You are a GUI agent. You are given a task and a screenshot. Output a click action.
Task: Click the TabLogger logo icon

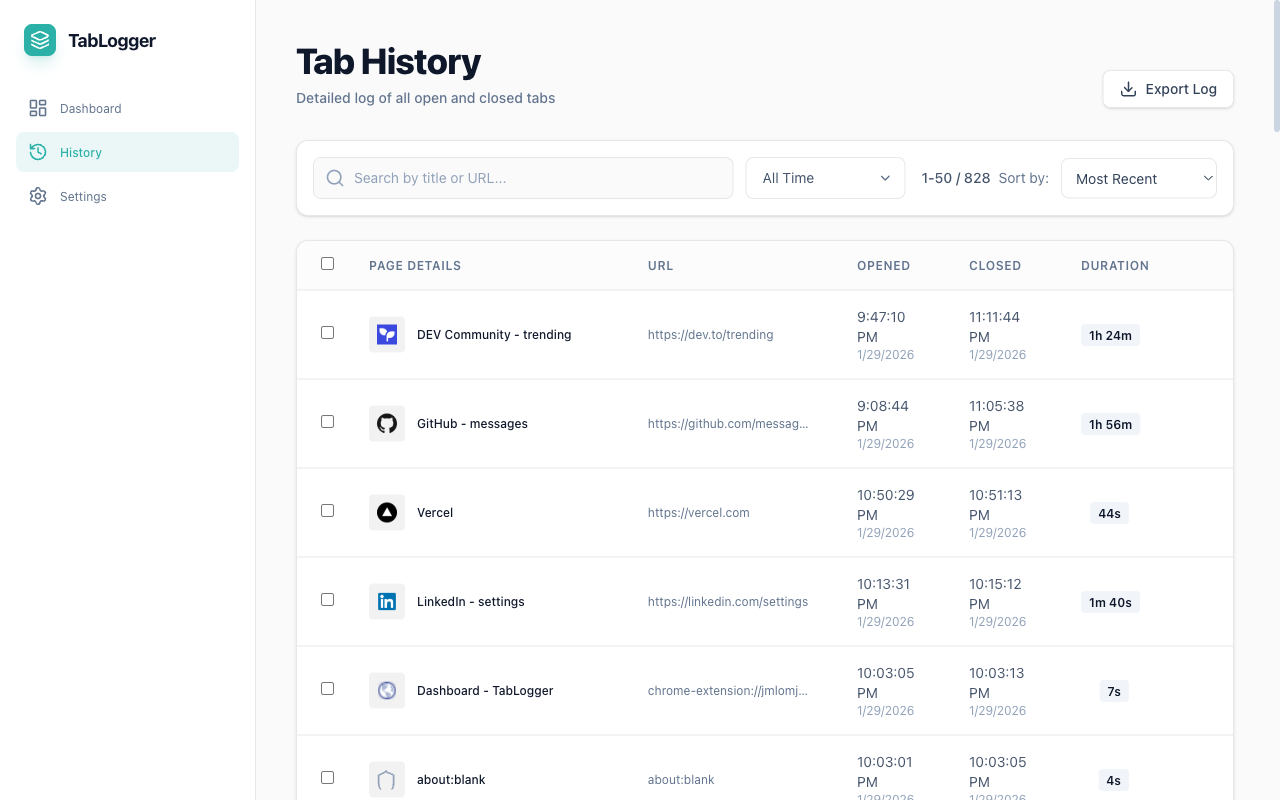(39, 40)
